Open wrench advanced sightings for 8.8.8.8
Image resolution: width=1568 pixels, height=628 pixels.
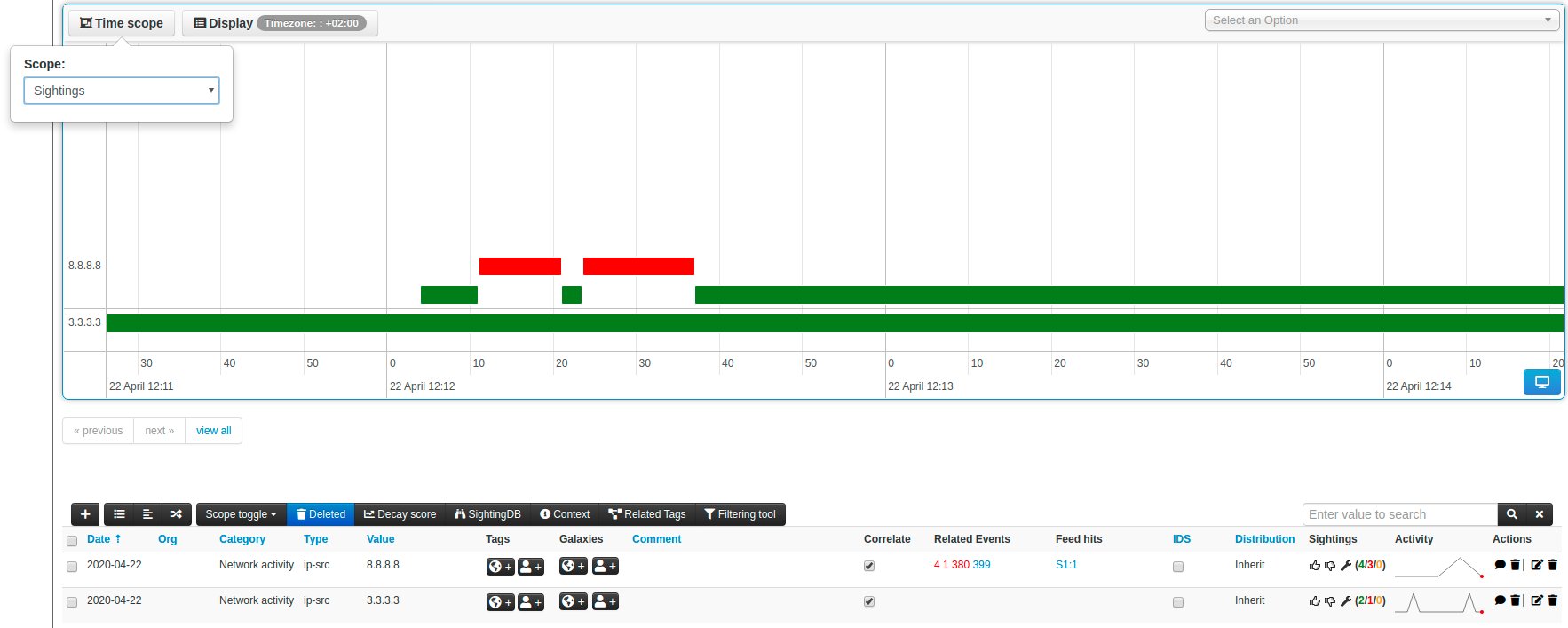[1345, 566]
